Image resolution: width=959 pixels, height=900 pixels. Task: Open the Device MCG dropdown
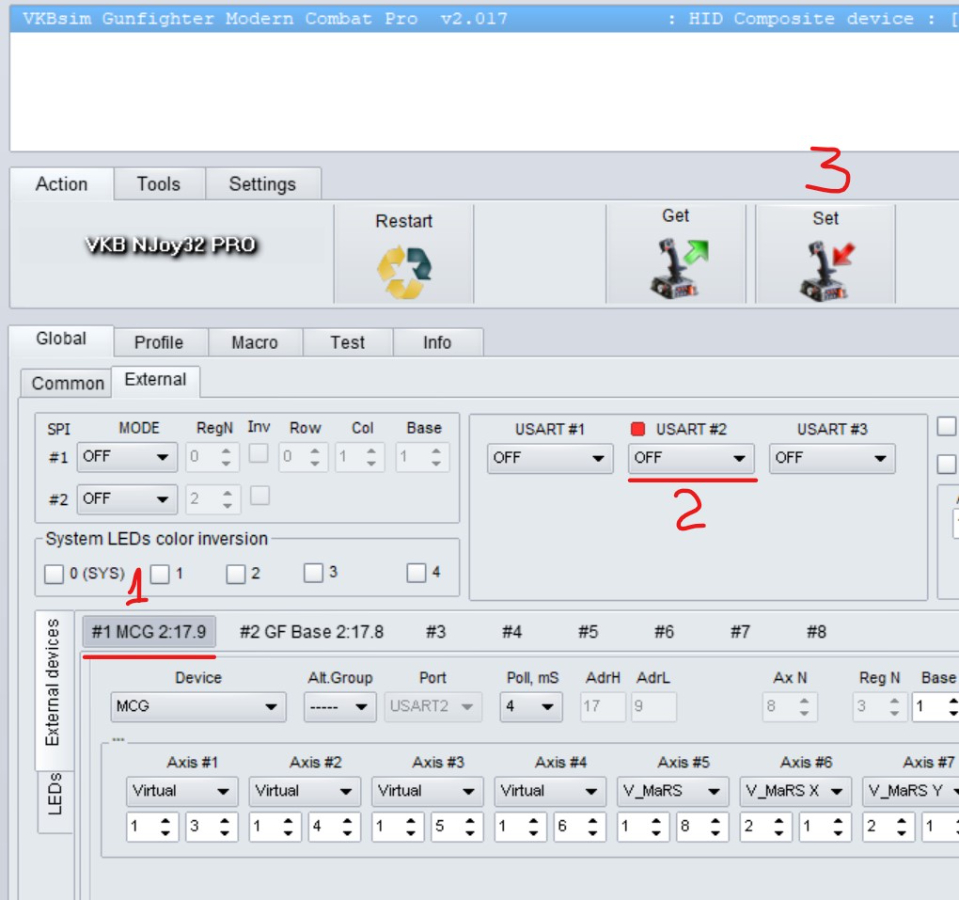198,707
